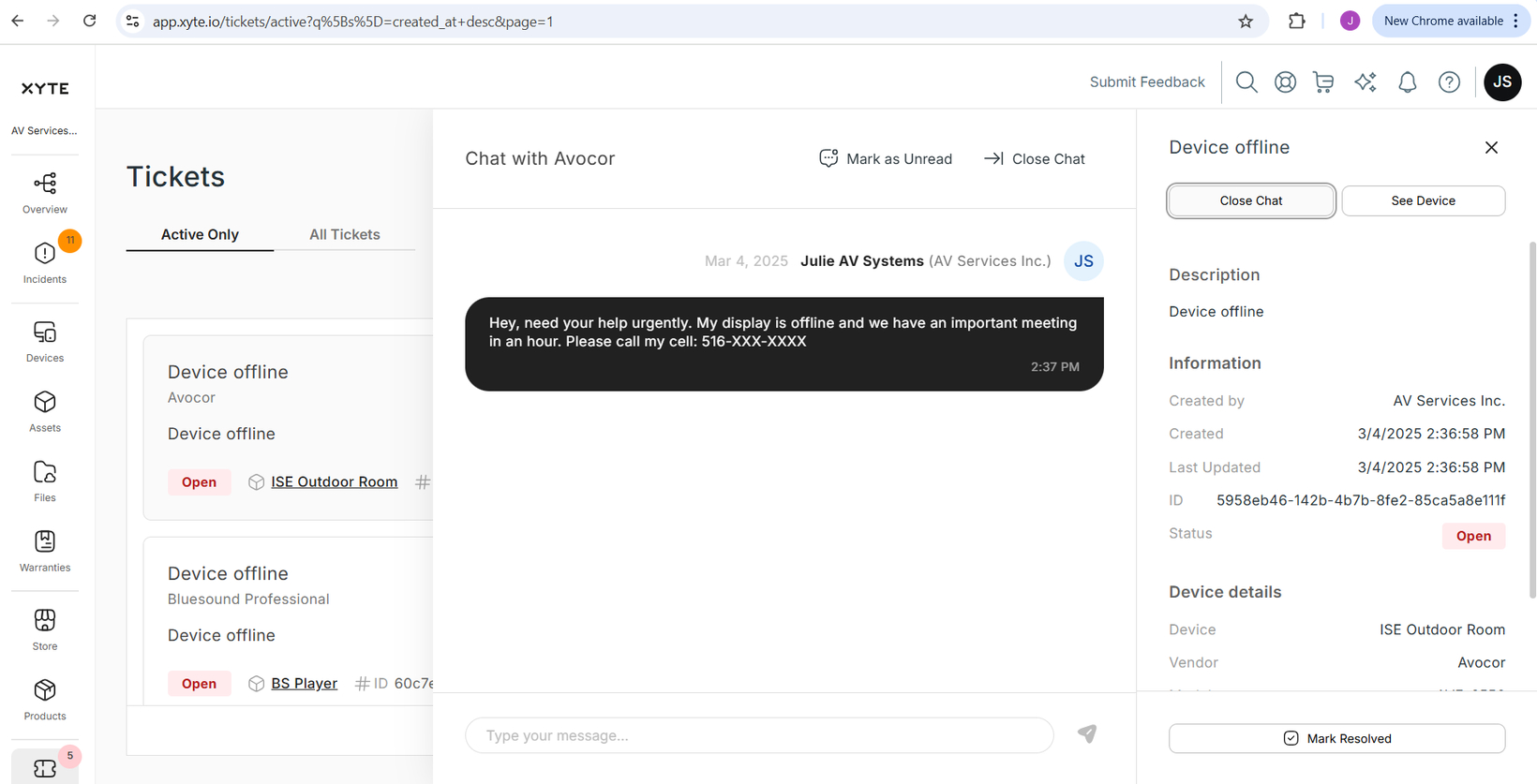This screenshot has width=1537, height=784.
Task: Open the Chrome profile avatar J
Action: 1350,21
